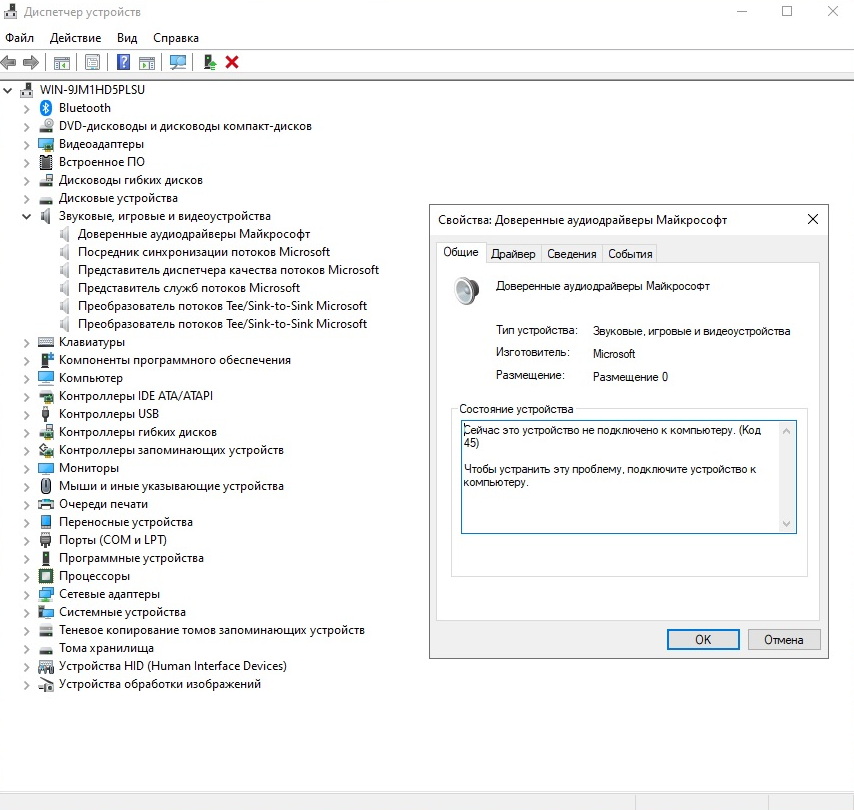Select Программные устройства category label
This screenshot has height=810, width=854.
click(131, 558)
